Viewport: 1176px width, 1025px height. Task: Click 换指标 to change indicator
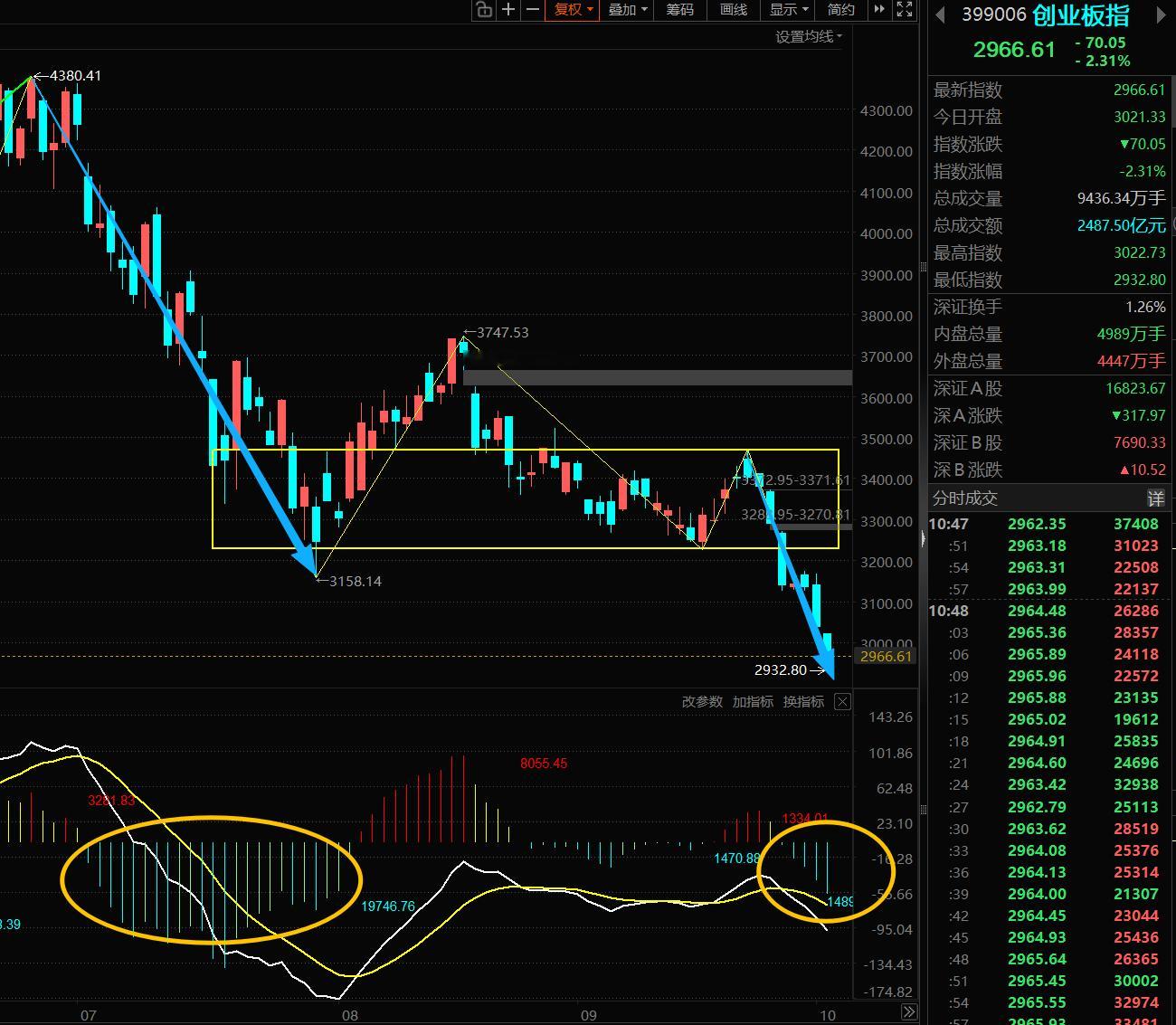click(803, 702)
